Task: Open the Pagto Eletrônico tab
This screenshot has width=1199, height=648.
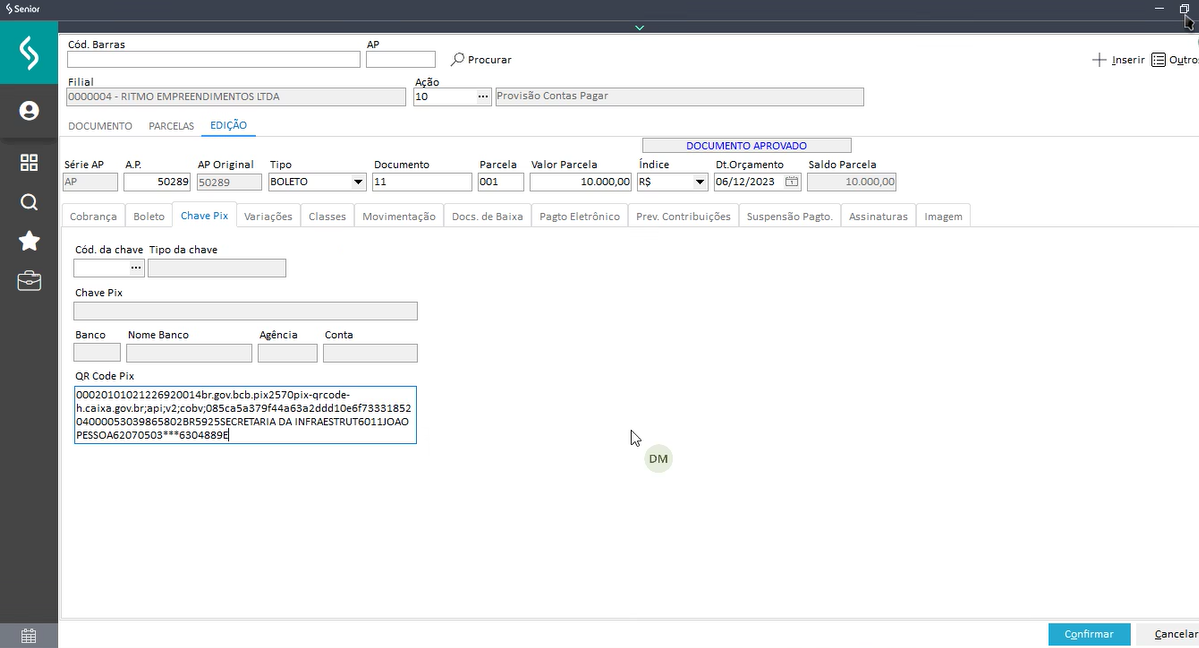Action: pyautogui.click(x=580, y=216)
